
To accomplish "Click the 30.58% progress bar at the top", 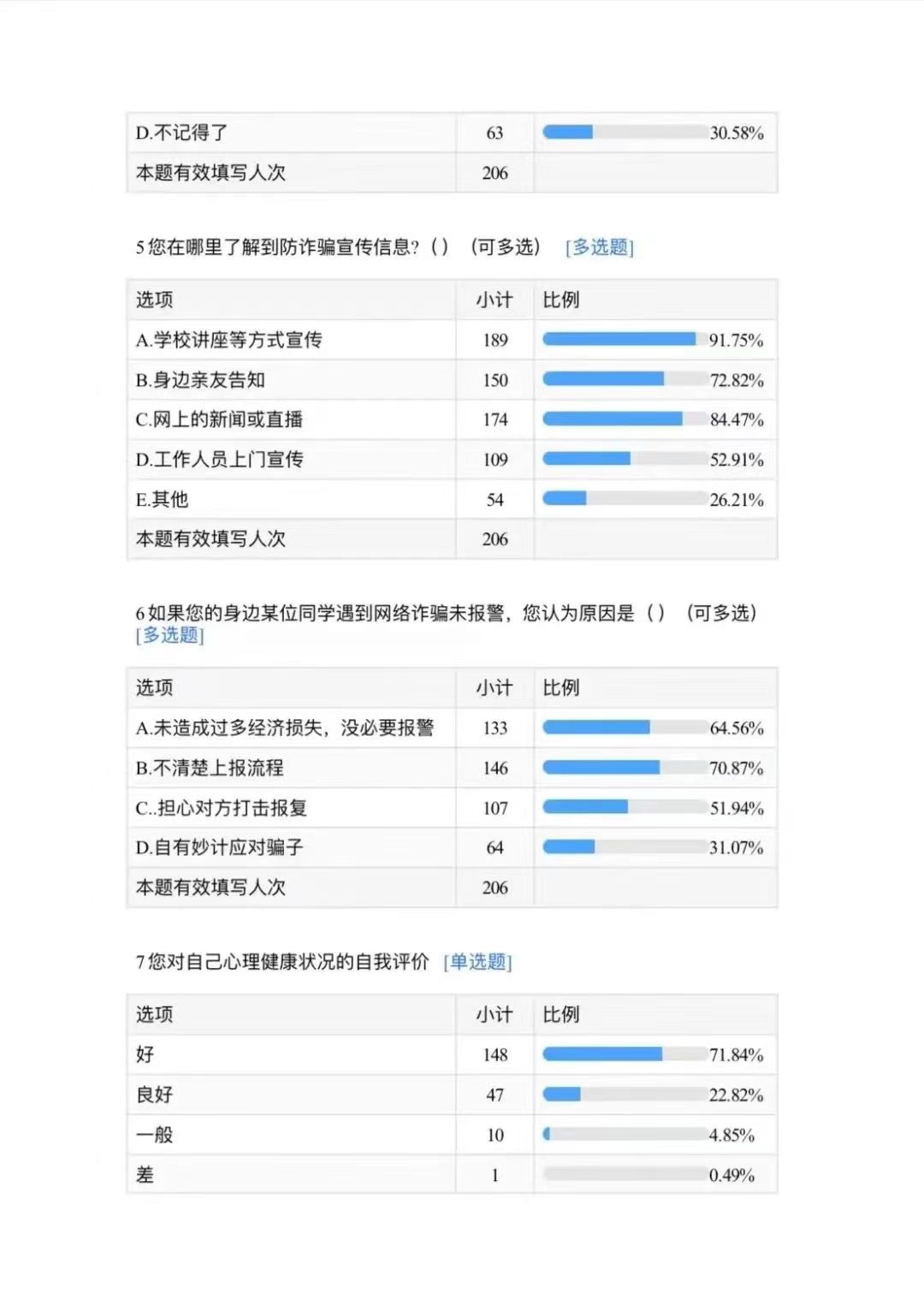I will [625, 132].
